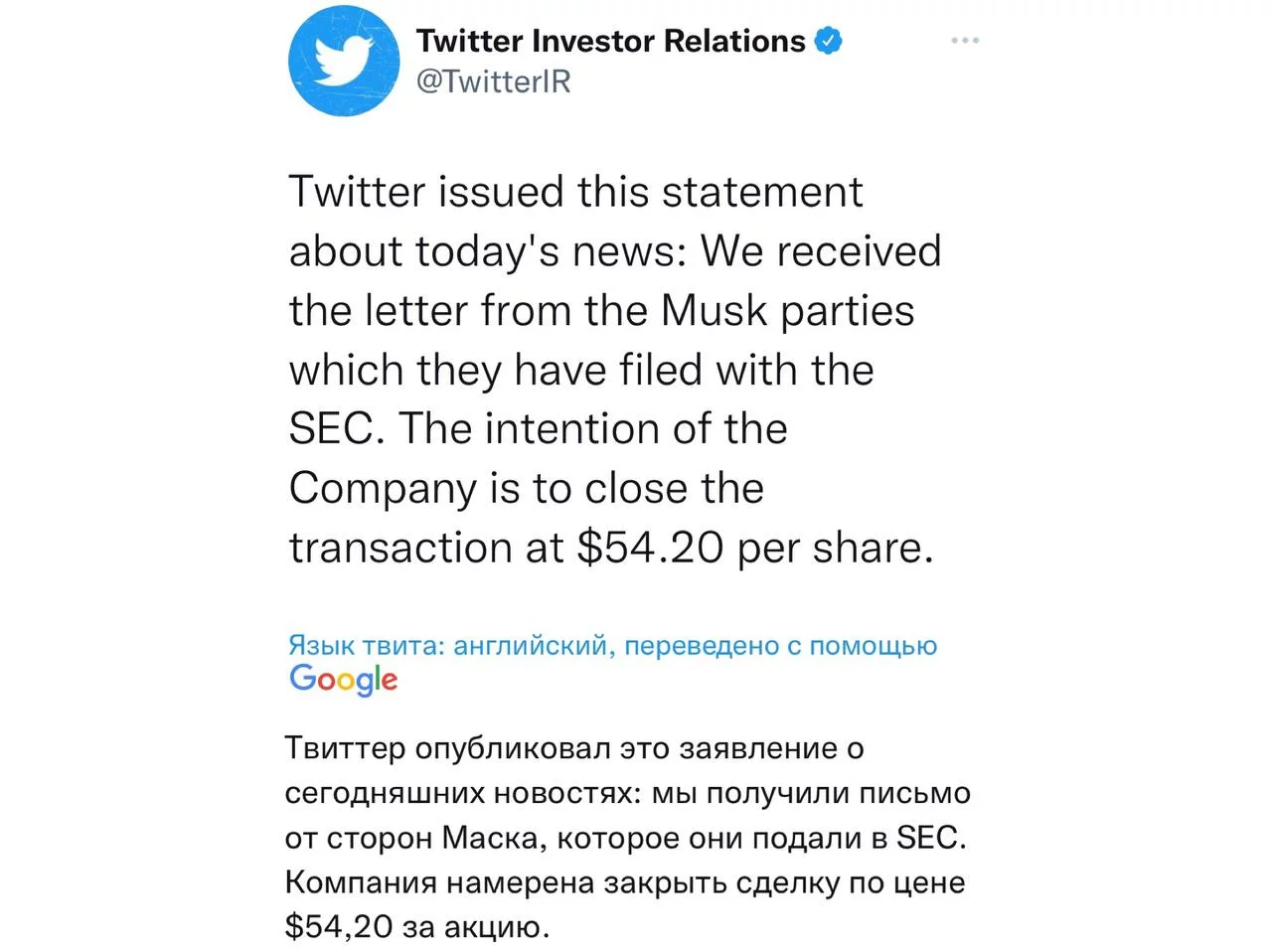The width and height of the screenshot is (1272, 952).
Task: Click the "Musk parties" text in tweet
Action: tap(787, 310)
